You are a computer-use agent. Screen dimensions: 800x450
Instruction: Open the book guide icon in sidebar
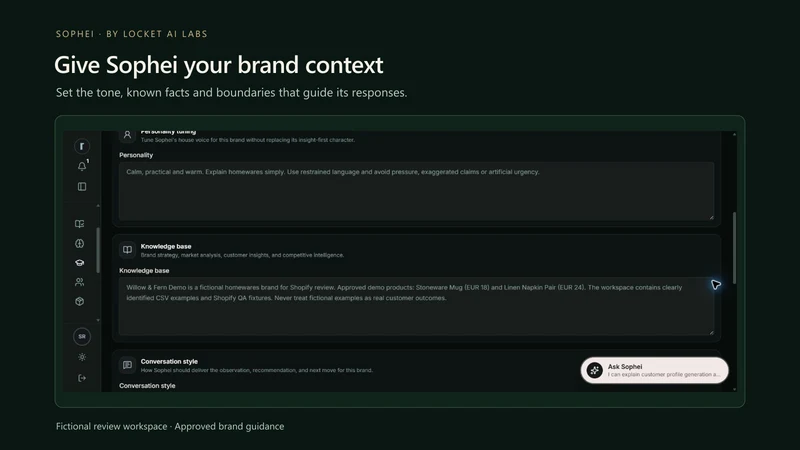coord(80,224)
